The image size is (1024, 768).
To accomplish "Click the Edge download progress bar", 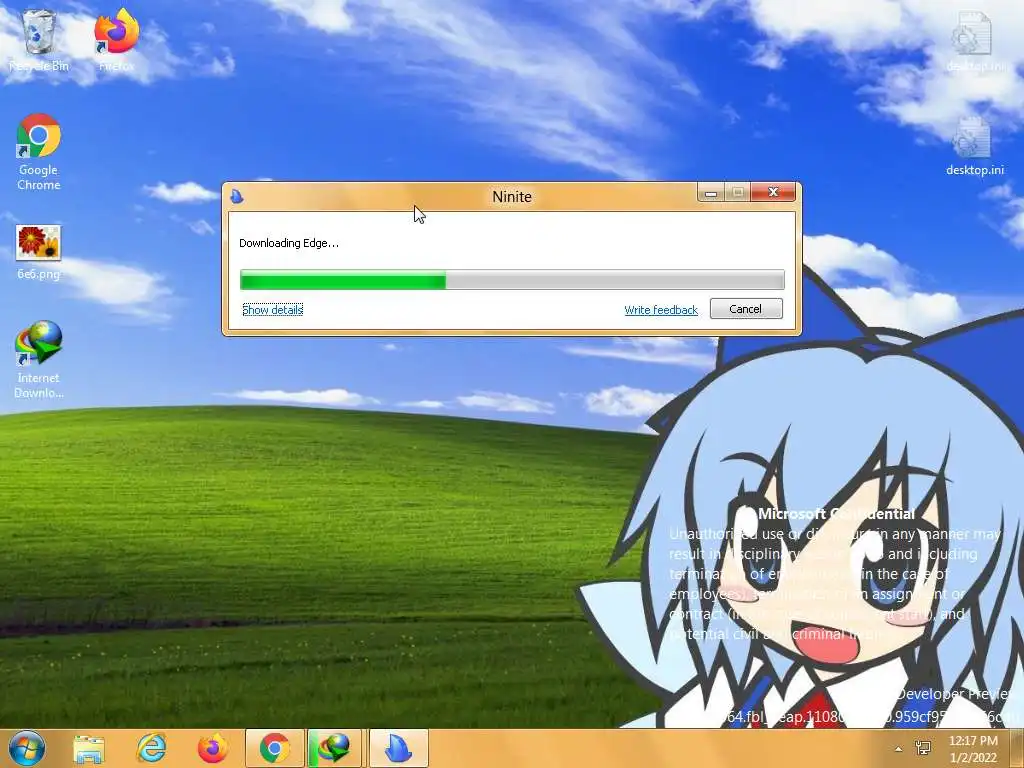I will pos(512,280).
